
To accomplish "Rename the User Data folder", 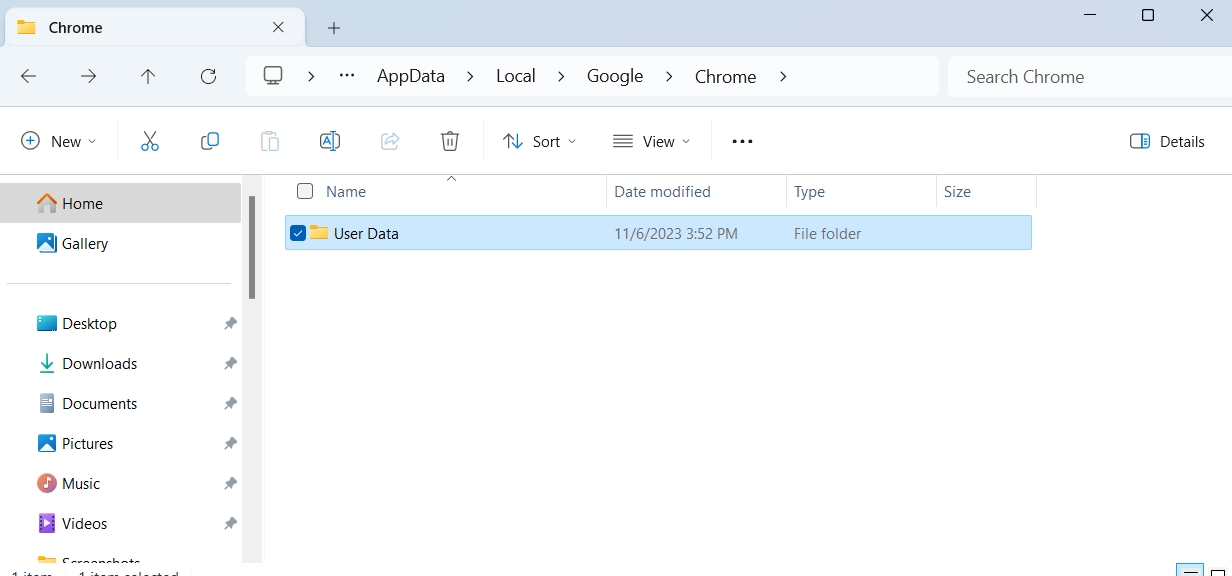I will tap(330, 140).
